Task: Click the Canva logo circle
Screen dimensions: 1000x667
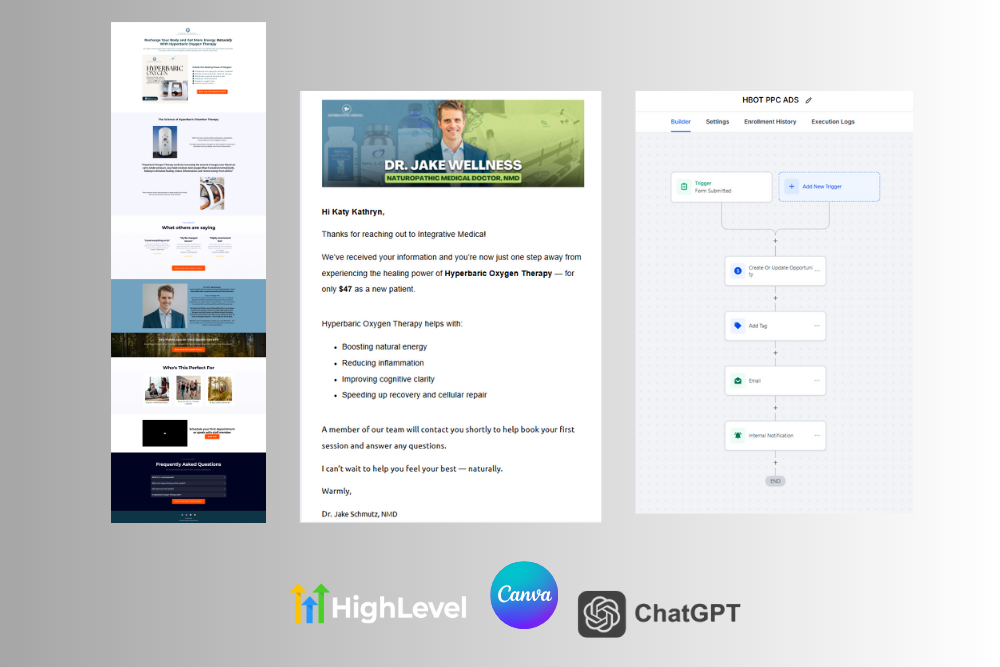Action: point(524,595)
